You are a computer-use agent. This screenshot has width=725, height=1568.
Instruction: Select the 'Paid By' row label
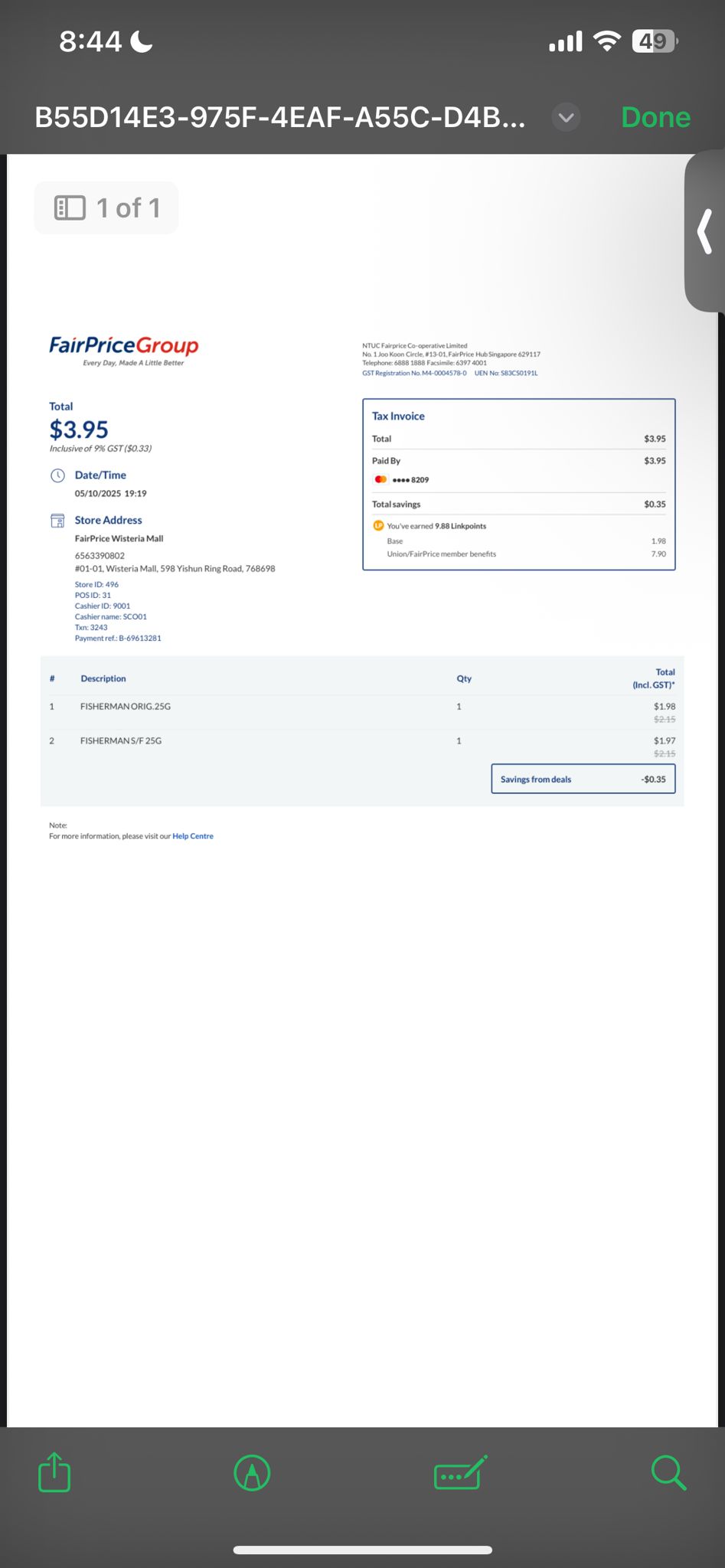(x=386, y=461)
